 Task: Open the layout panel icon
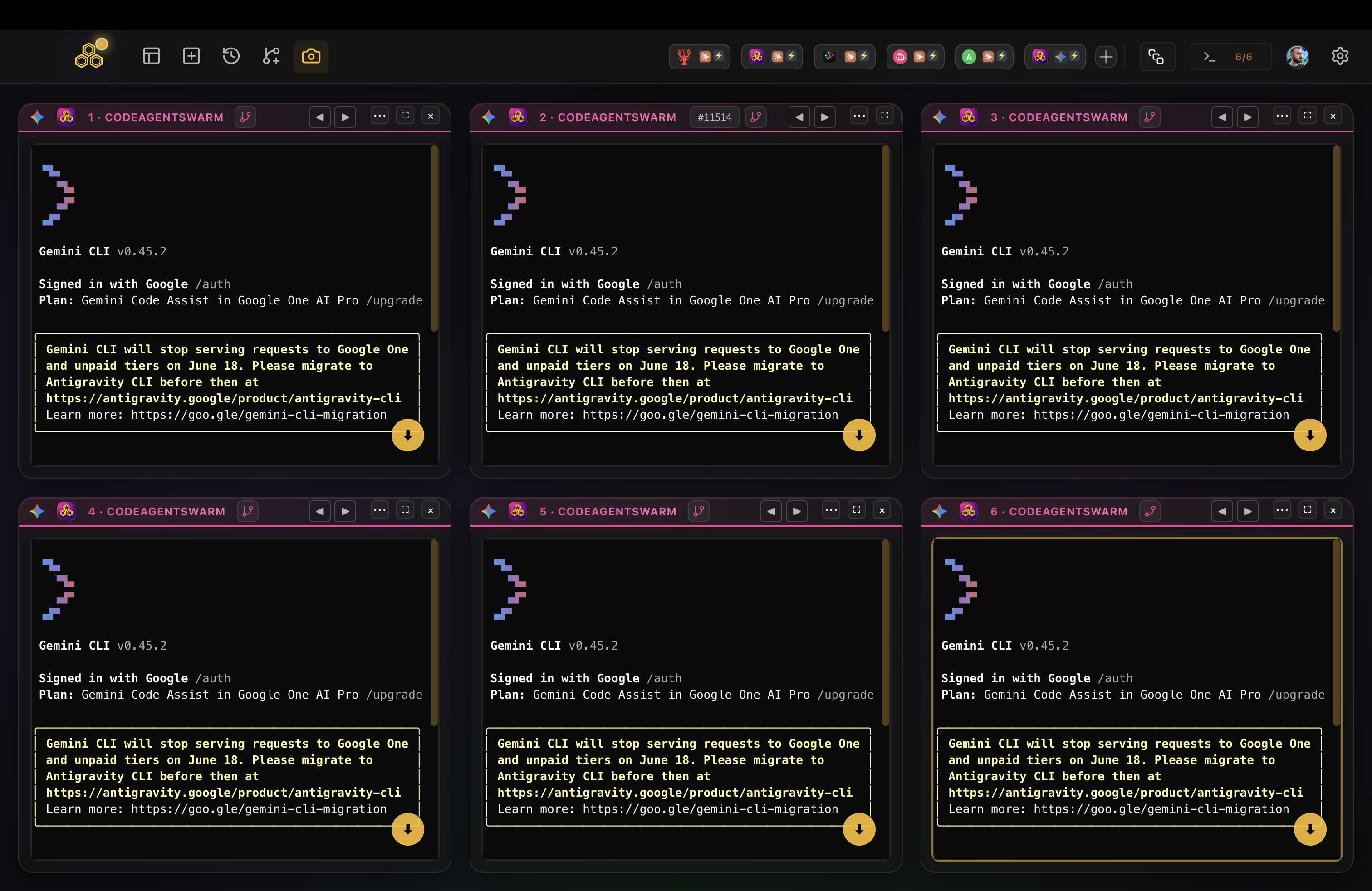point(151,56)
